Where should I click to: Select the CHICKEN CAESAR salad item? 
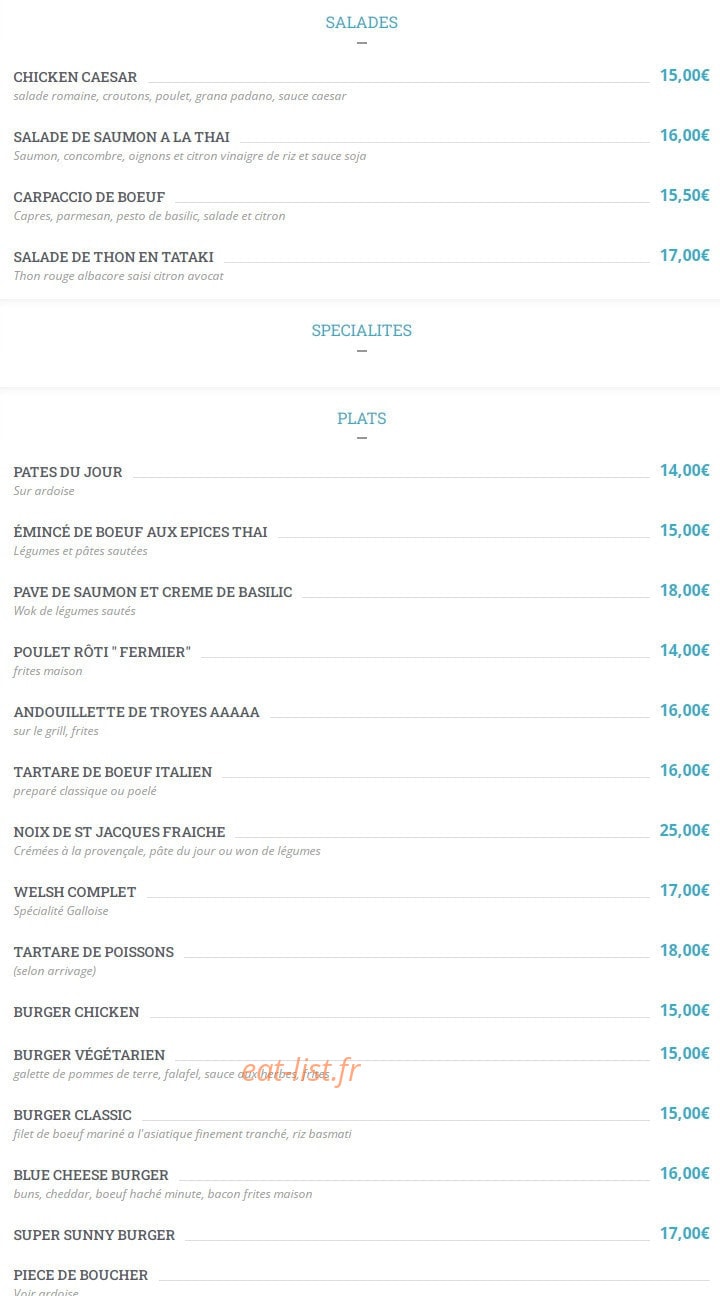(x=75, y=77)
